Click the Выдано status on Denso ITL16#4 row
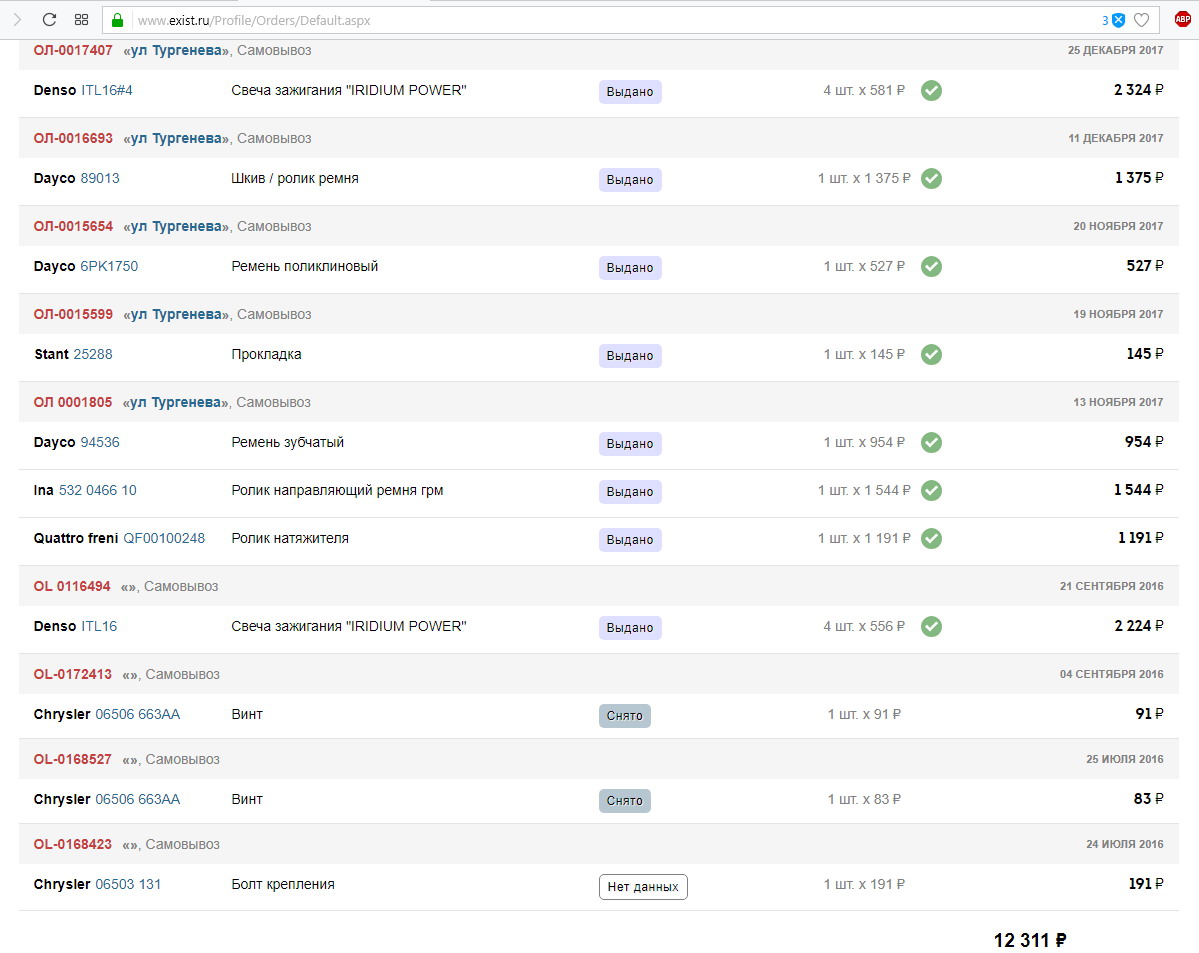Viewport: 1199px width, 953px height. click(630, 92)
